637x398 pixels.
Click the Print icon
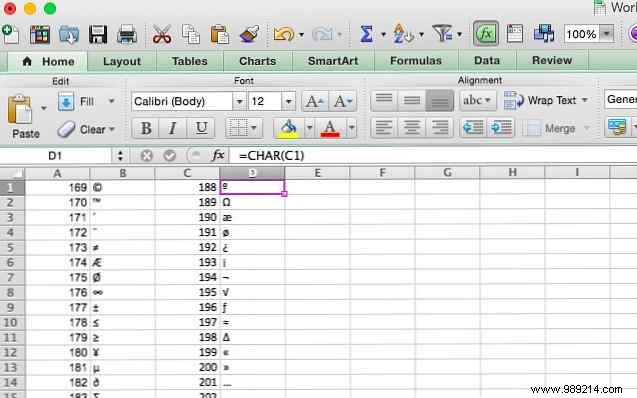click(127, 34)
